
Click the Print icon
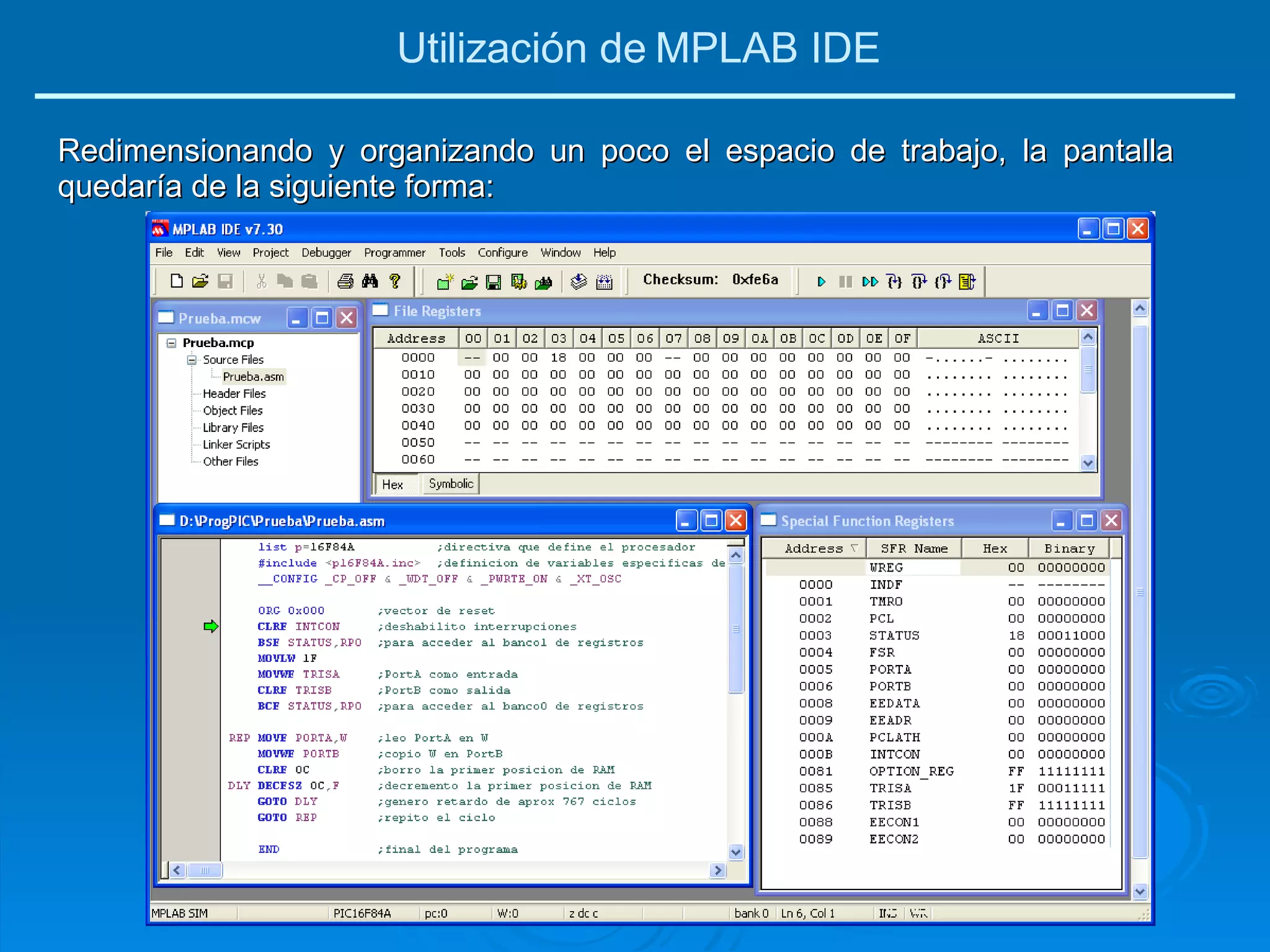coord(345,281)
